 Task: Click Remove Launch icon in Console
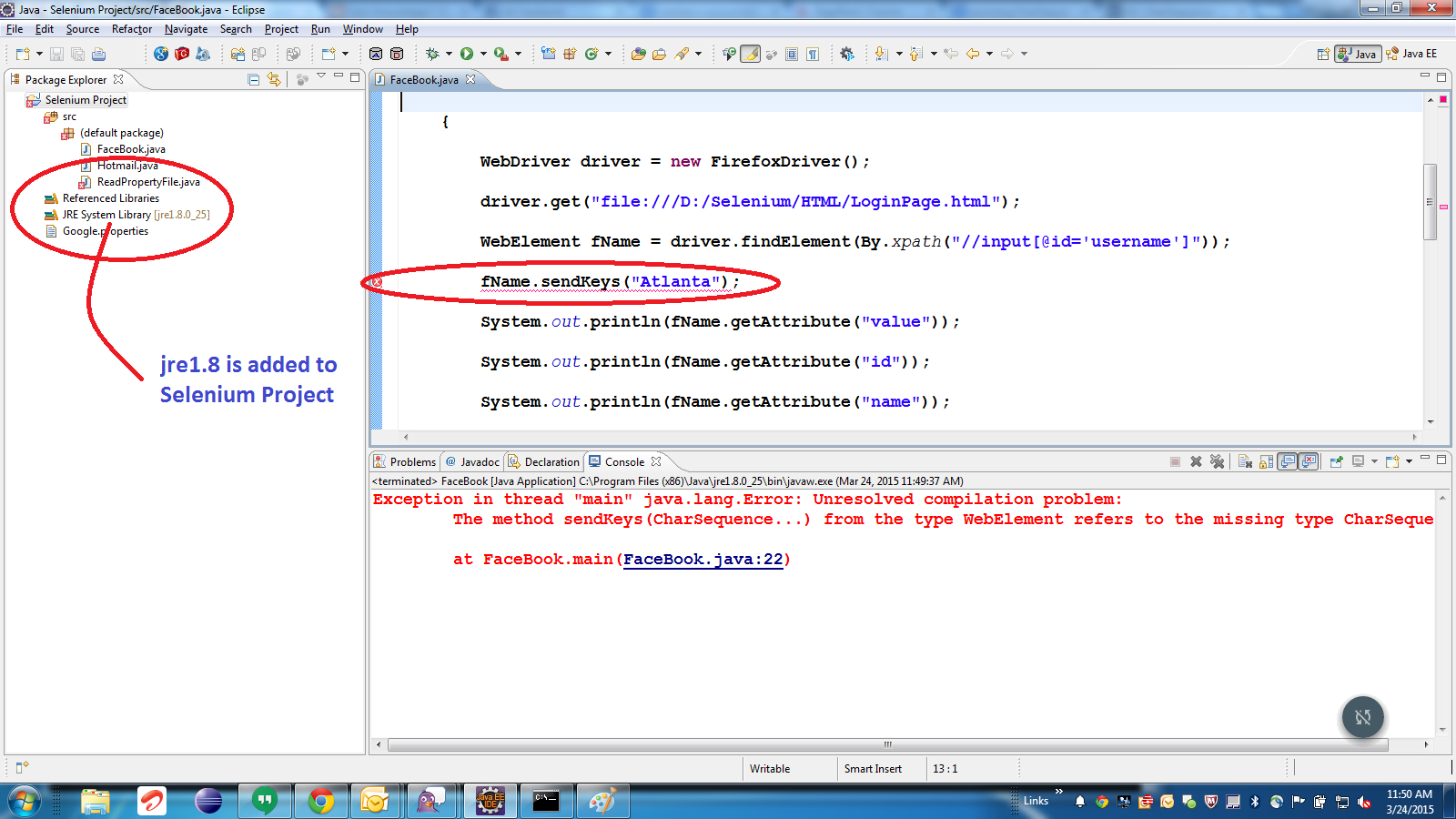click(x=1196, y=461)
